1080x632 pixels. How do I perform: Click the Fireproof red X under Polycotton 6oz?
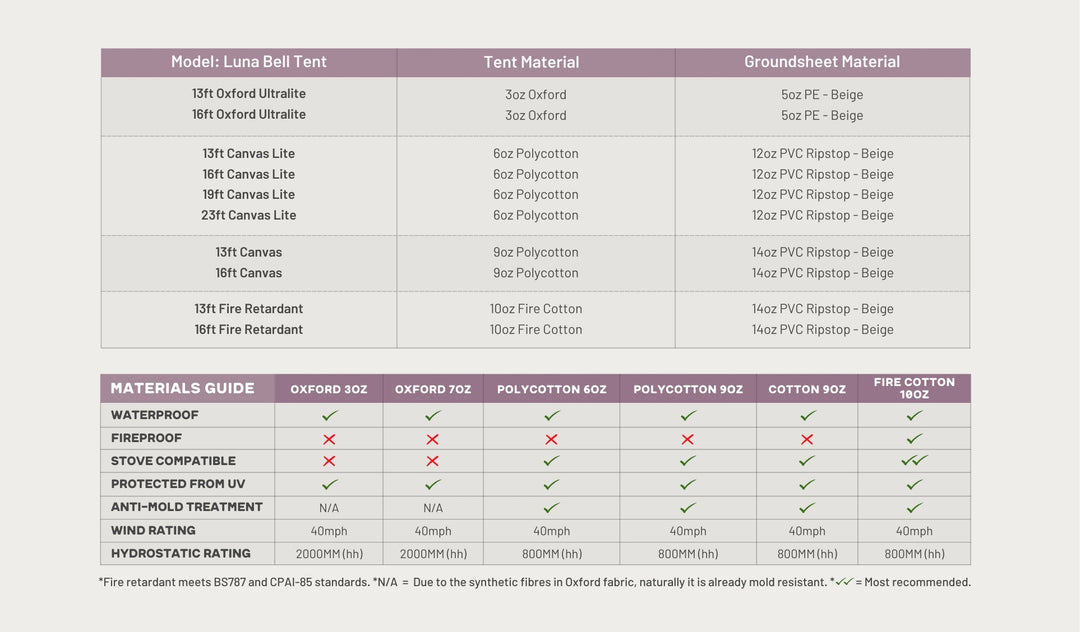tap(551, 439)
